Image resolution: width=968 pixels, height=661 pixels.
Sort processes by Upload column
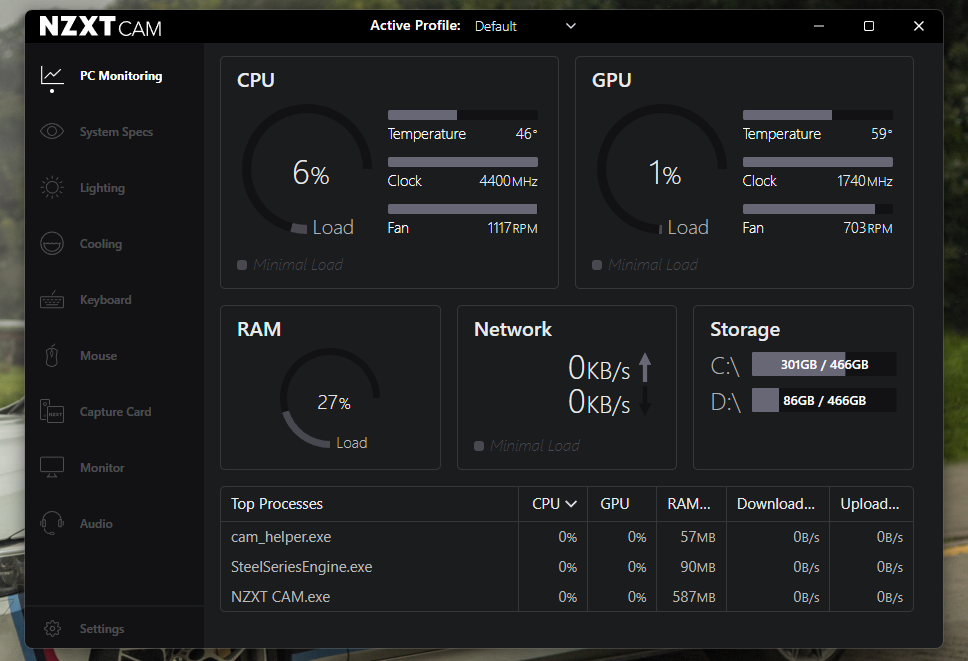(x=870, y=504)
